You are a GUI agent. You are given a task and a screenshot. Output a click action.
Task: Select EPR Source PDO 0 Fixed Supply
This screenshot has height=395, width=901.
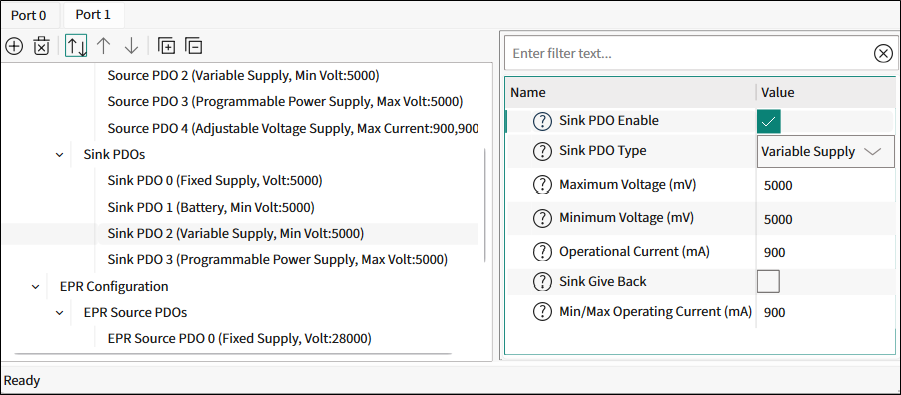[240, 339]
